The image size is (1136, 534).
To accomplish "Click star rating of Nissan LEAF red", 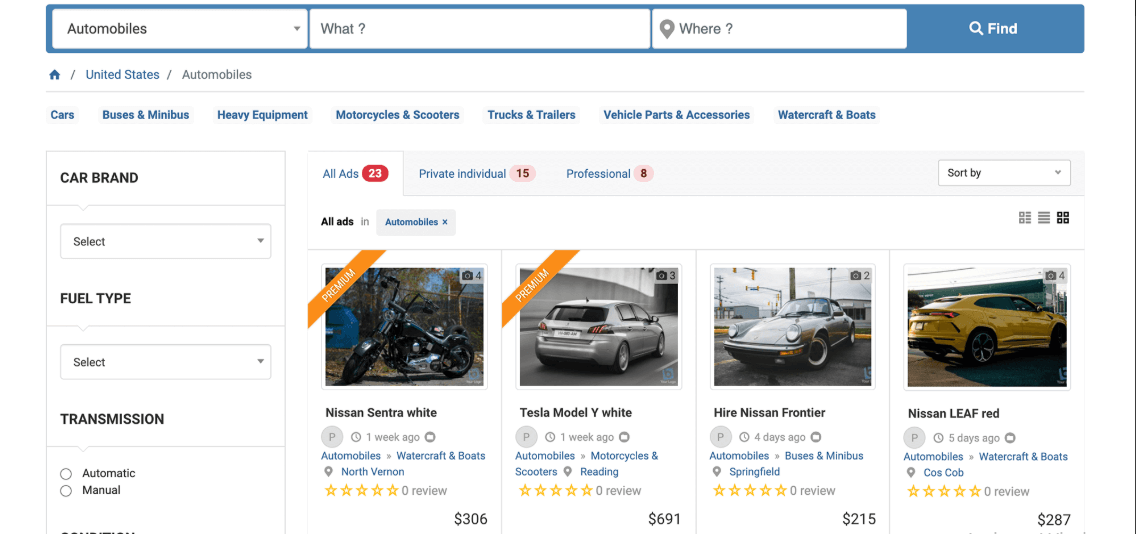I will [x=944, y=491].
